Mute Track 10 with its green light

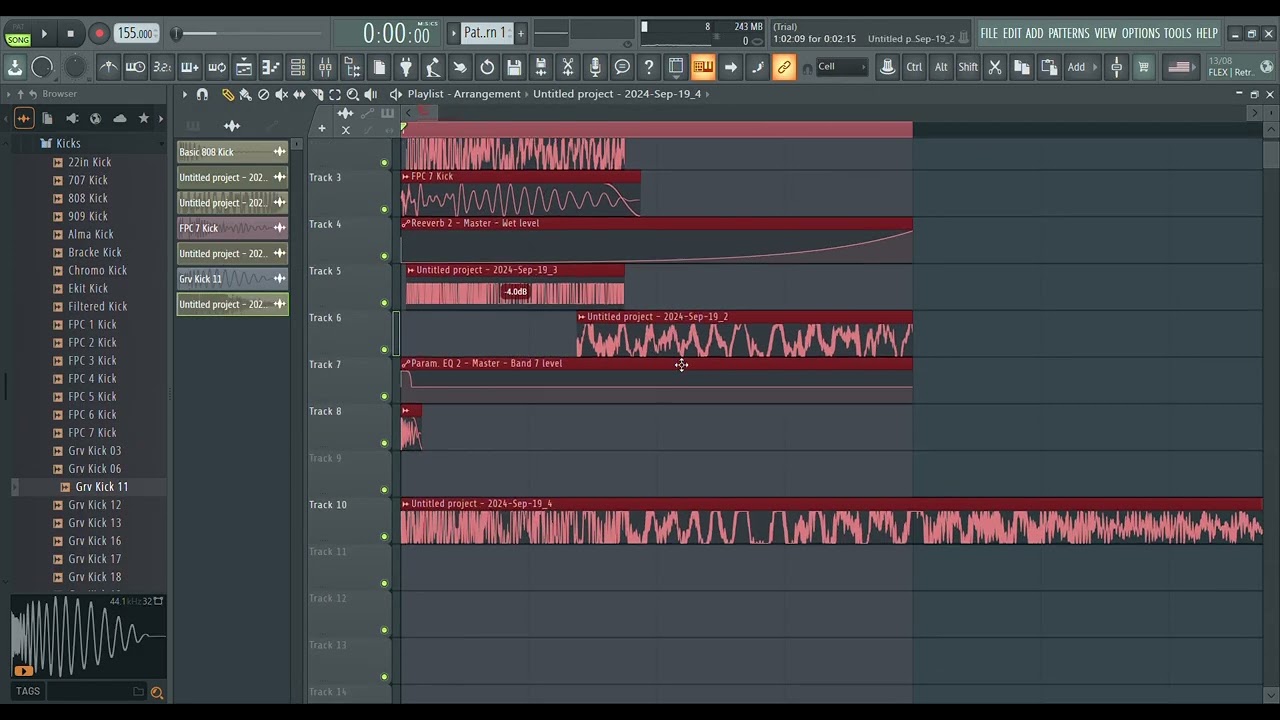pos(384,537)
